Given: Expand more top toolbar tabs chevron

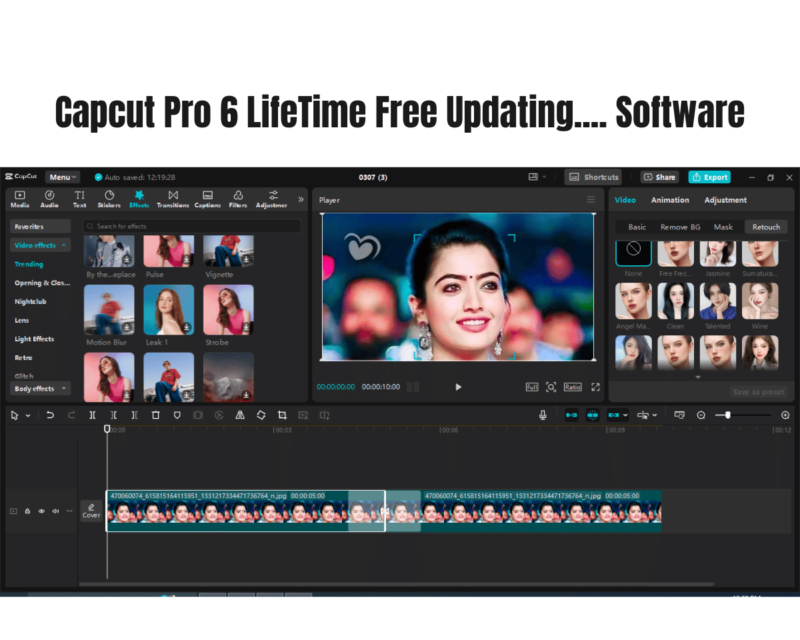Looking at the screenshot, I should pyautogui.click(x=301, y=199).
